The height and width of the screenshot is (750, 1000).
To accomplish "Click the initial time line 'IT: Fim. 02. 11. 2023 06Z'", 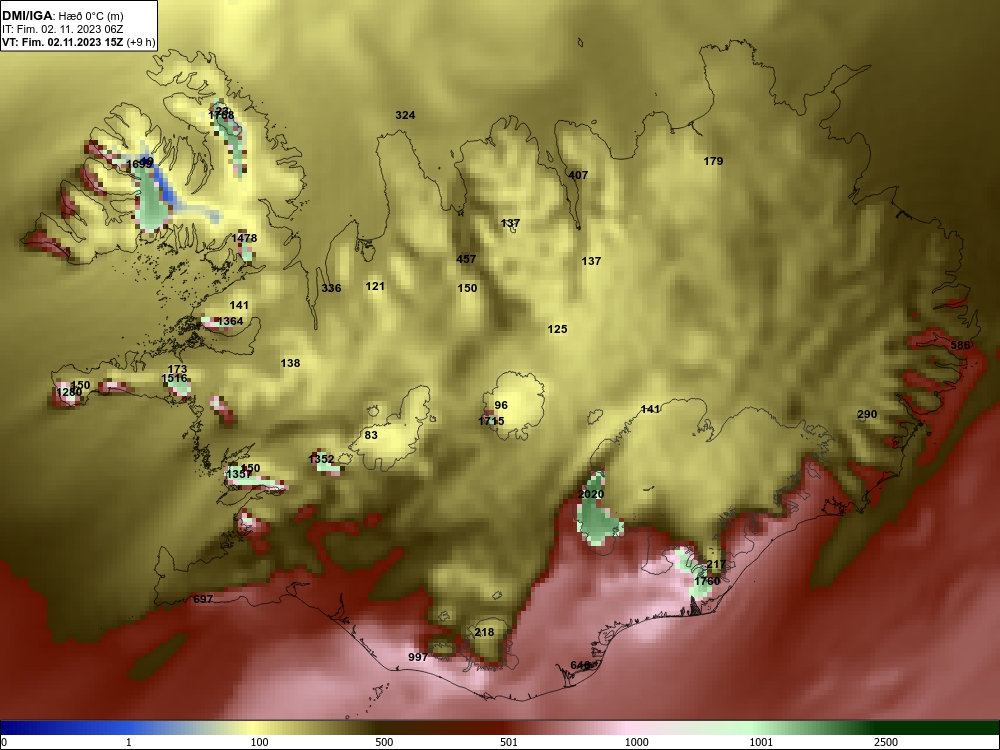I will 62,29.
